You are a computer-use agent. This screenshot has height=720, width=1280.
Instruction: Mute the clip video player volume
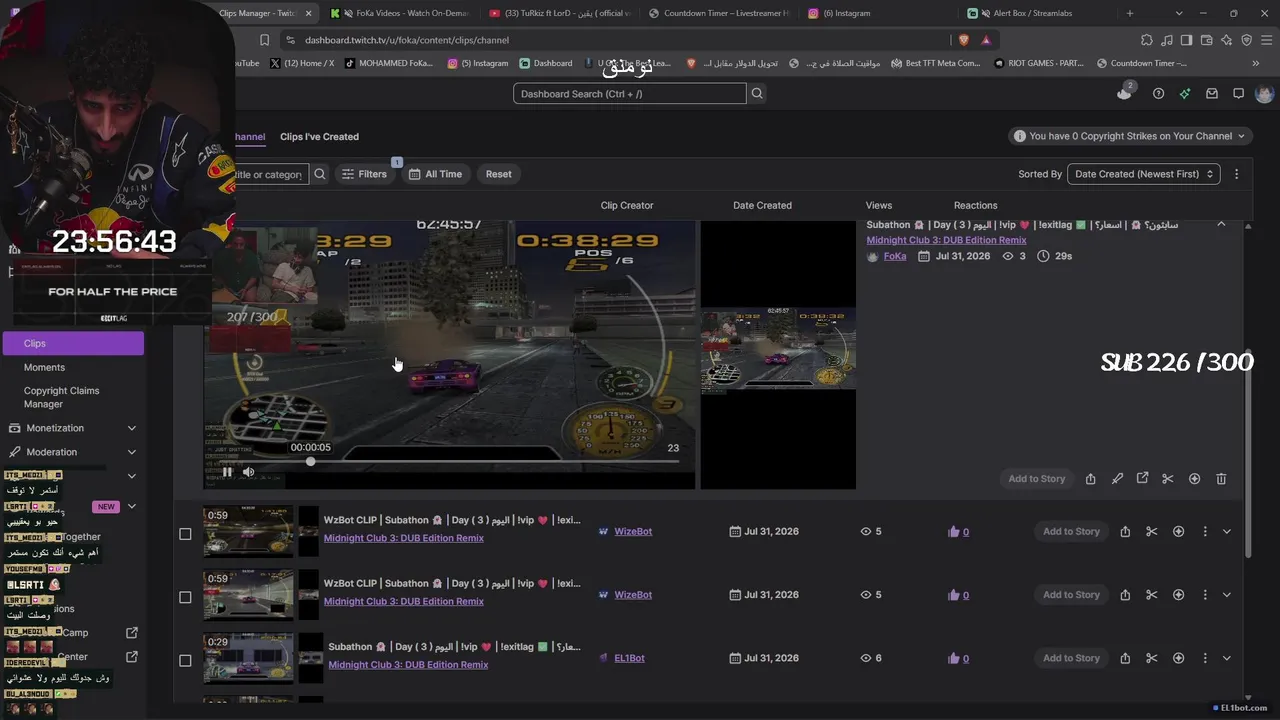click(248, 472)
